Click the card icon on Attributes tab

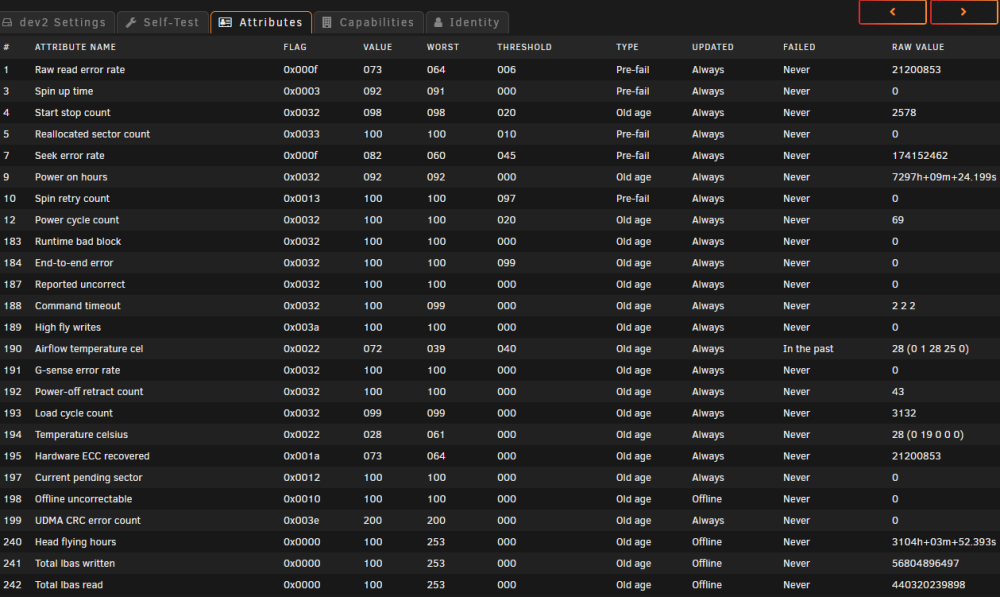point(225,22)
